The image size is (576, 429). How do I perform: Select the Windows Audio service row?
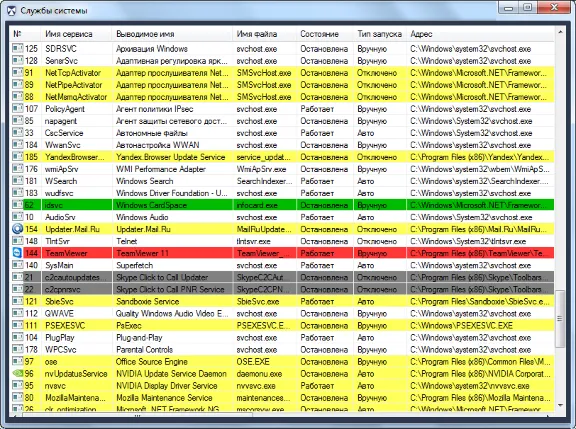[x=283, y=217]
